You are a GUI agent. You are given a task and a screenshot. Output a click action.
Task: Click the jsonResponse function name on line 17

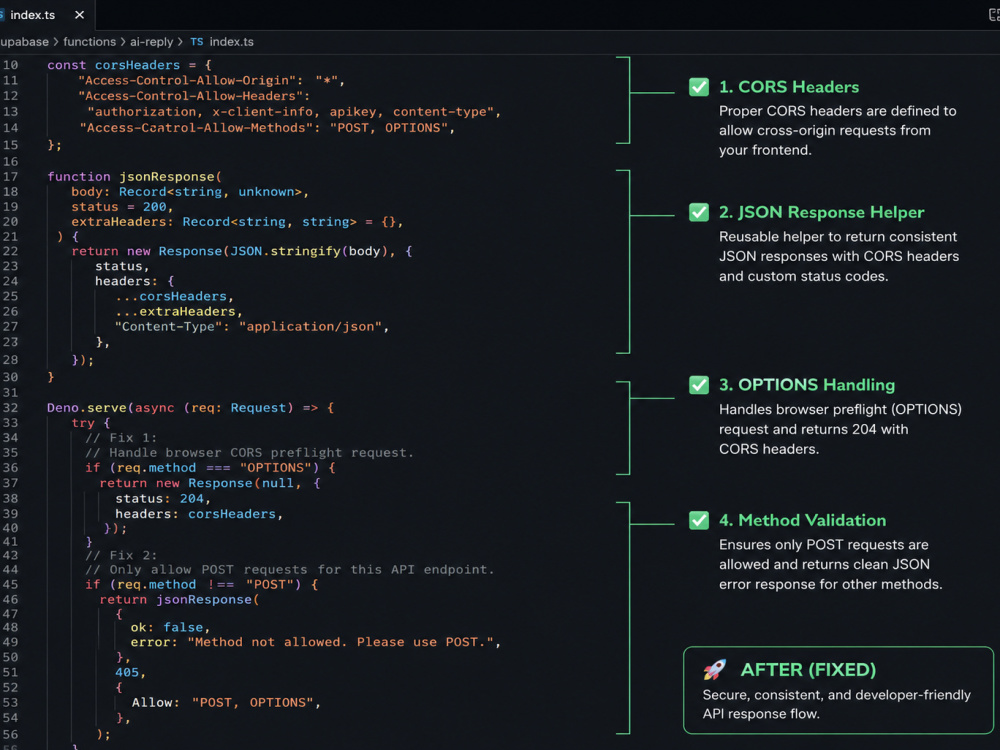(x=166, y=177)
